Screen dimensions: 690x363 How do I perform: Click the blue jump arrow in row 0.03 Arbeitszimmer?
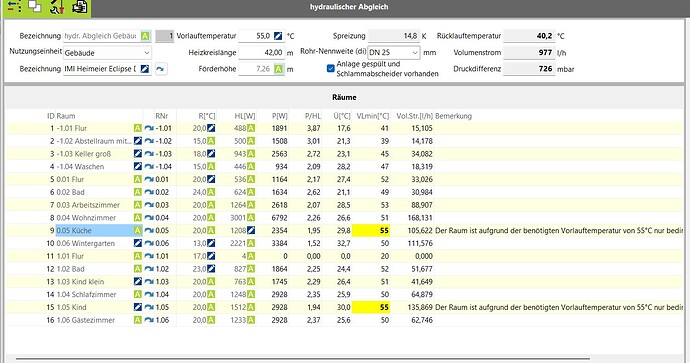(149, 205)
